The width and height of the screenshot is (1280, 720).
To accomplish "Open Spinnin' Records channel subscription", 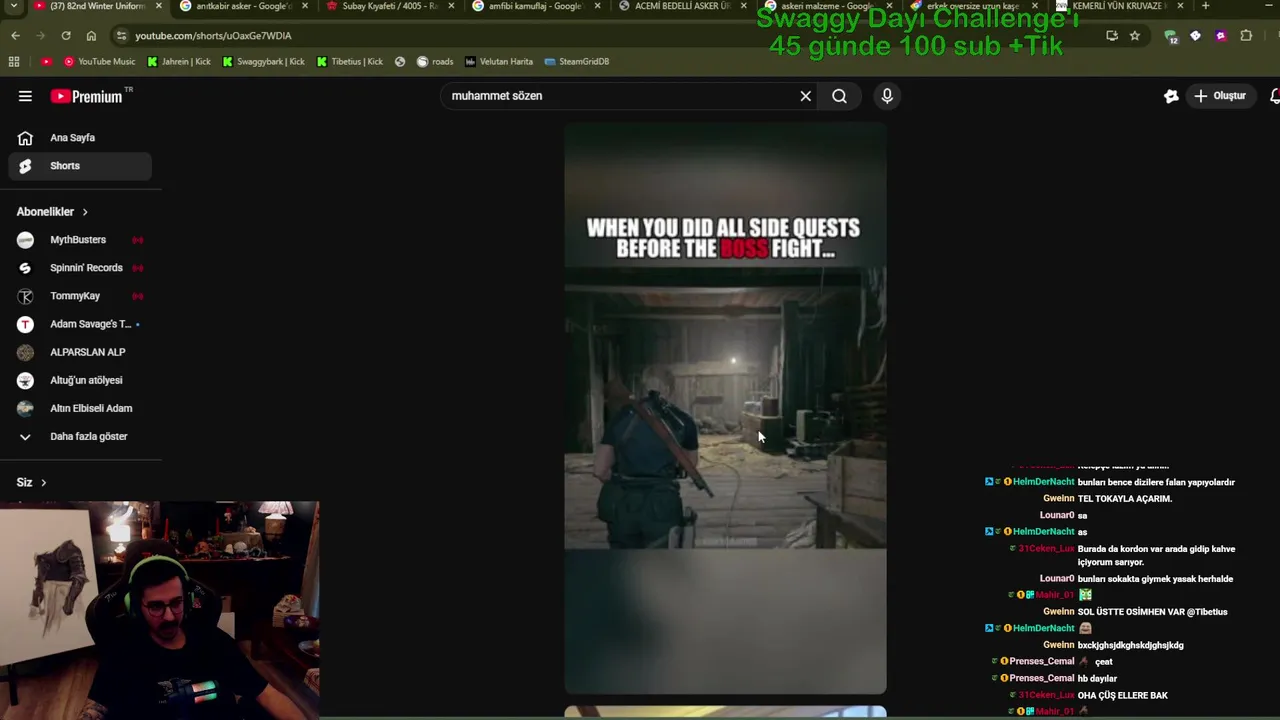I will pyautogui.click(x=80, y=268).
